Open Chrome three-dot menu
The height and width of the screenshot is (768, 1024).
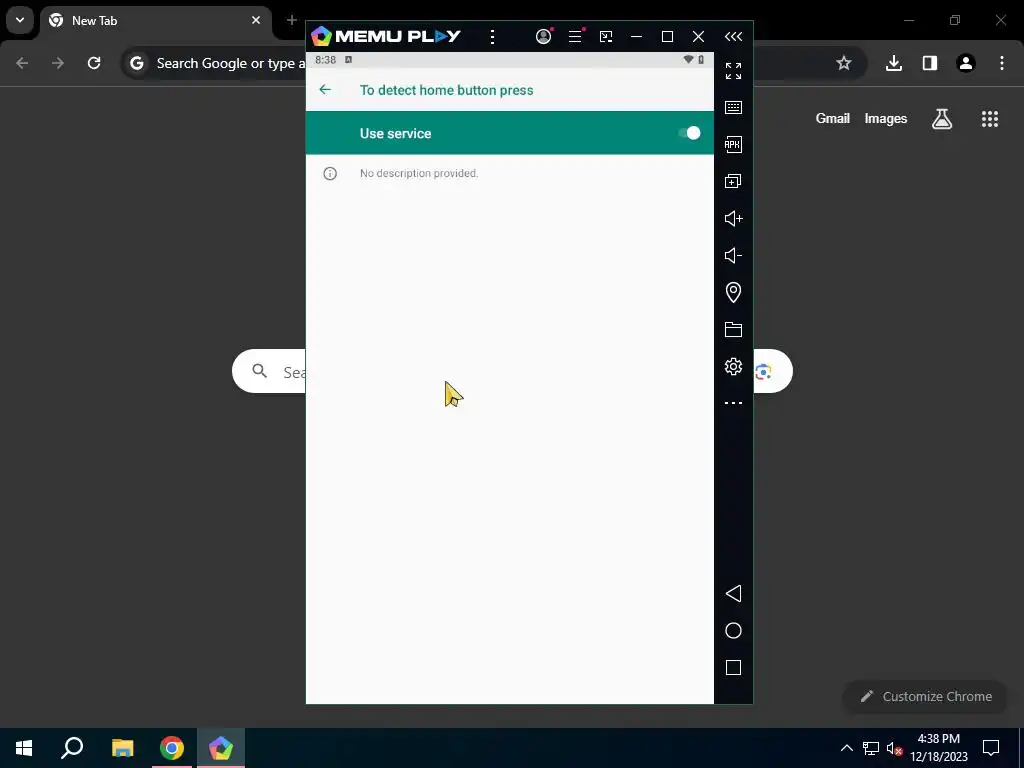1002,63
